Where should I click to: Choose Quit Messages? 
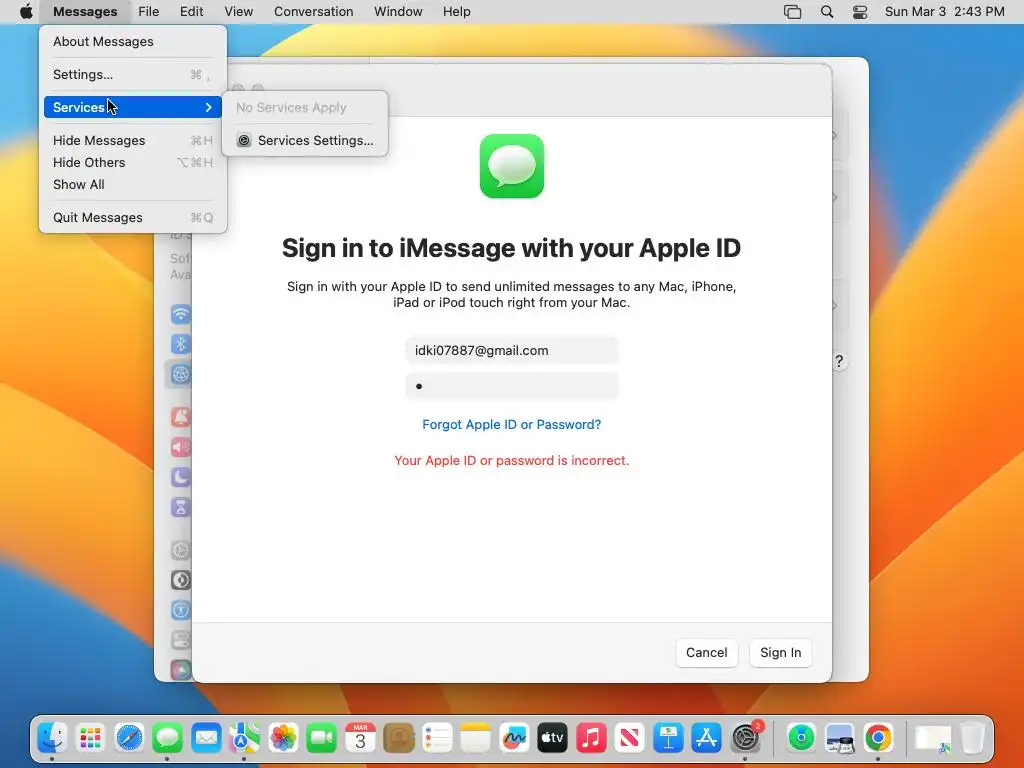133,217
